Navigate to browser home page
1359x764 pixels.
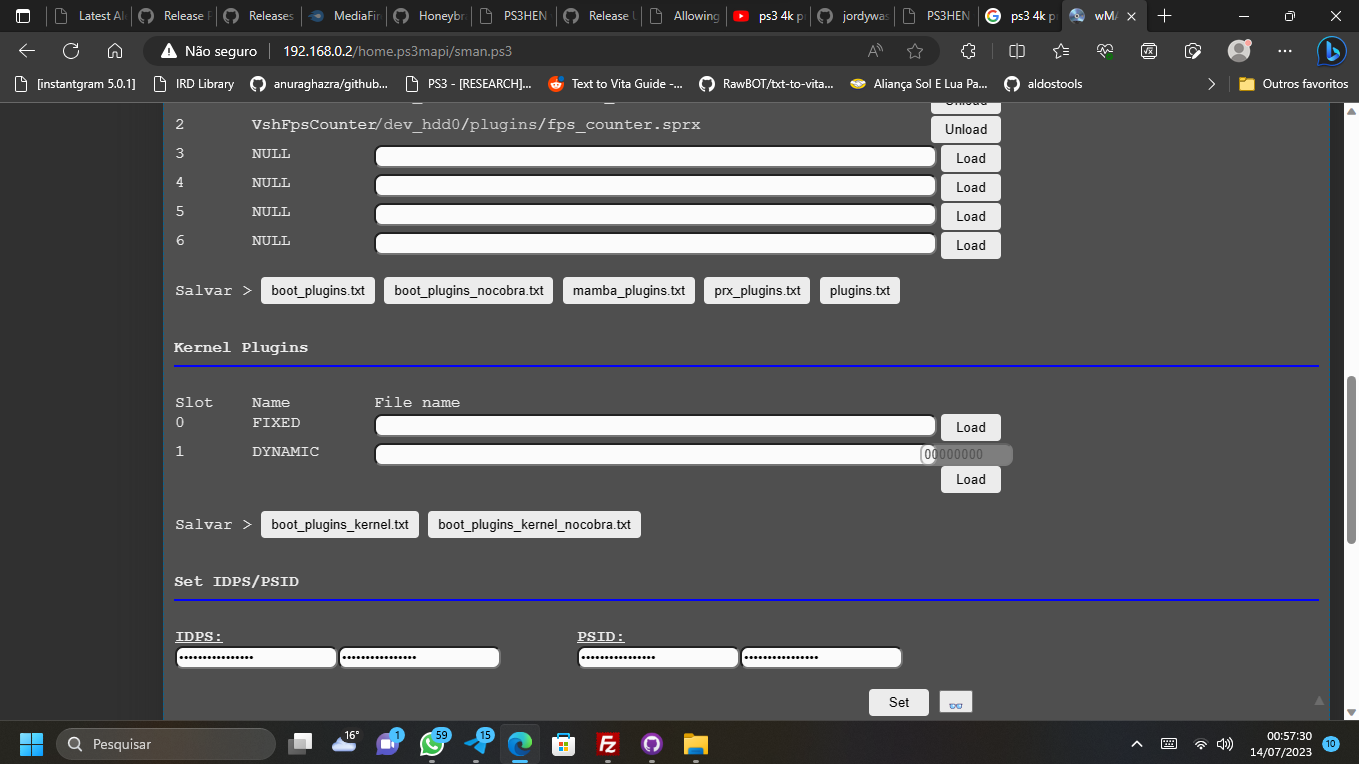(x=114, y=50)
